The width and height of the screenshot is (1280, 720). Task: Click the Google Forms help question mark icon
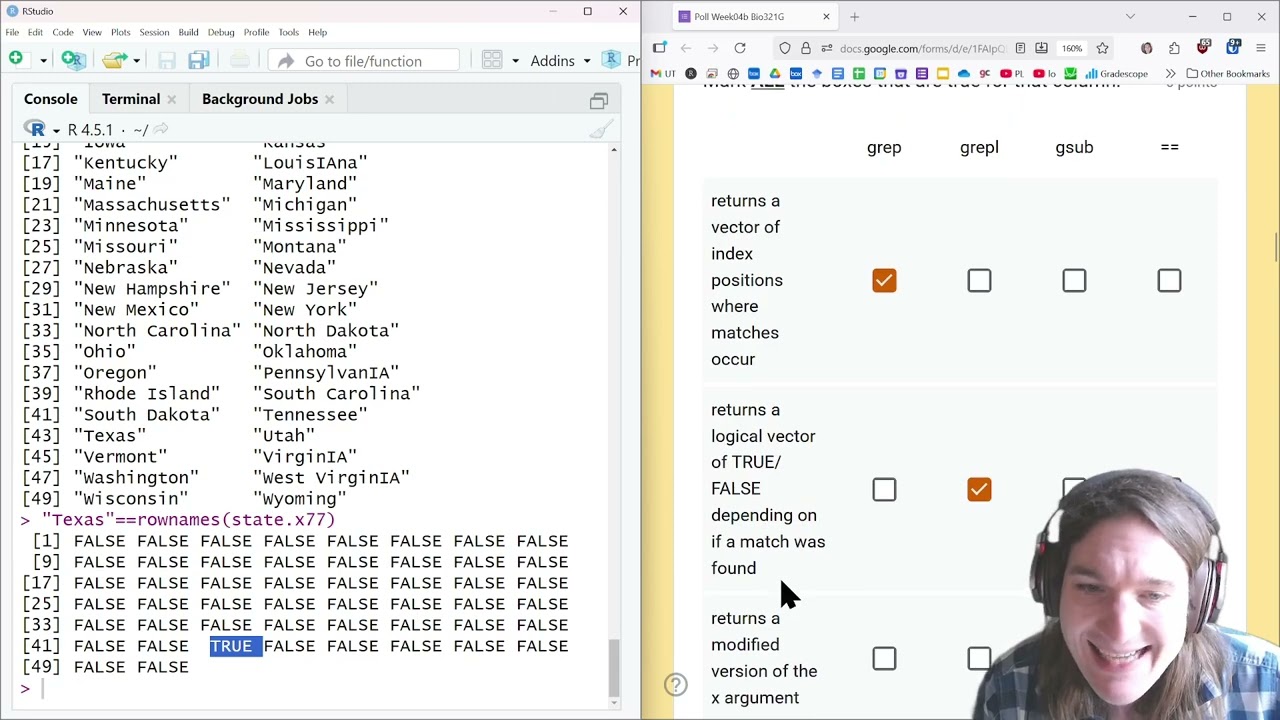[676, 685]
